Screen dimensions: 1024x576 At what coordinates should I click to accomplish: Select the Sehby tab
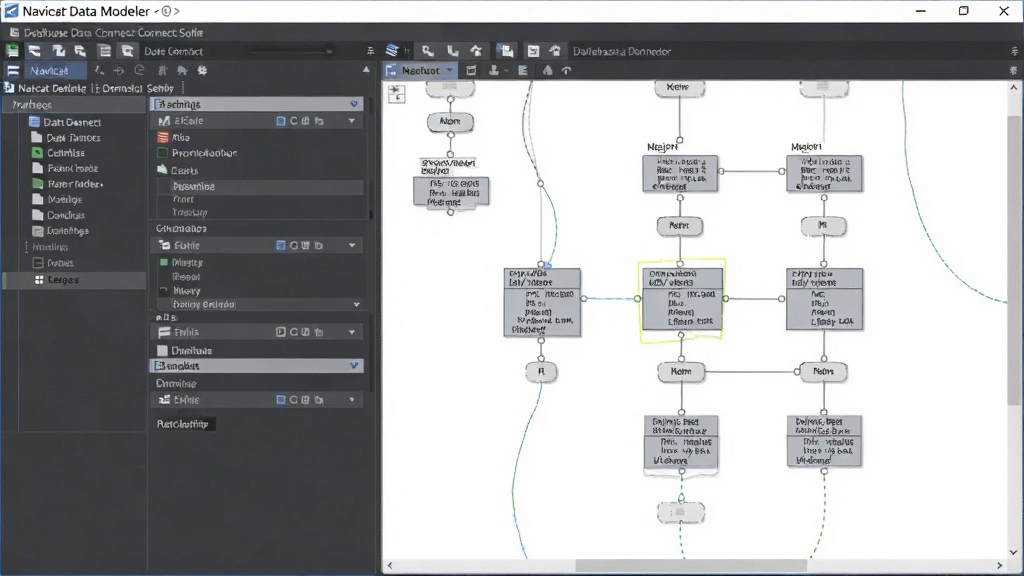[x=160, y=88]
